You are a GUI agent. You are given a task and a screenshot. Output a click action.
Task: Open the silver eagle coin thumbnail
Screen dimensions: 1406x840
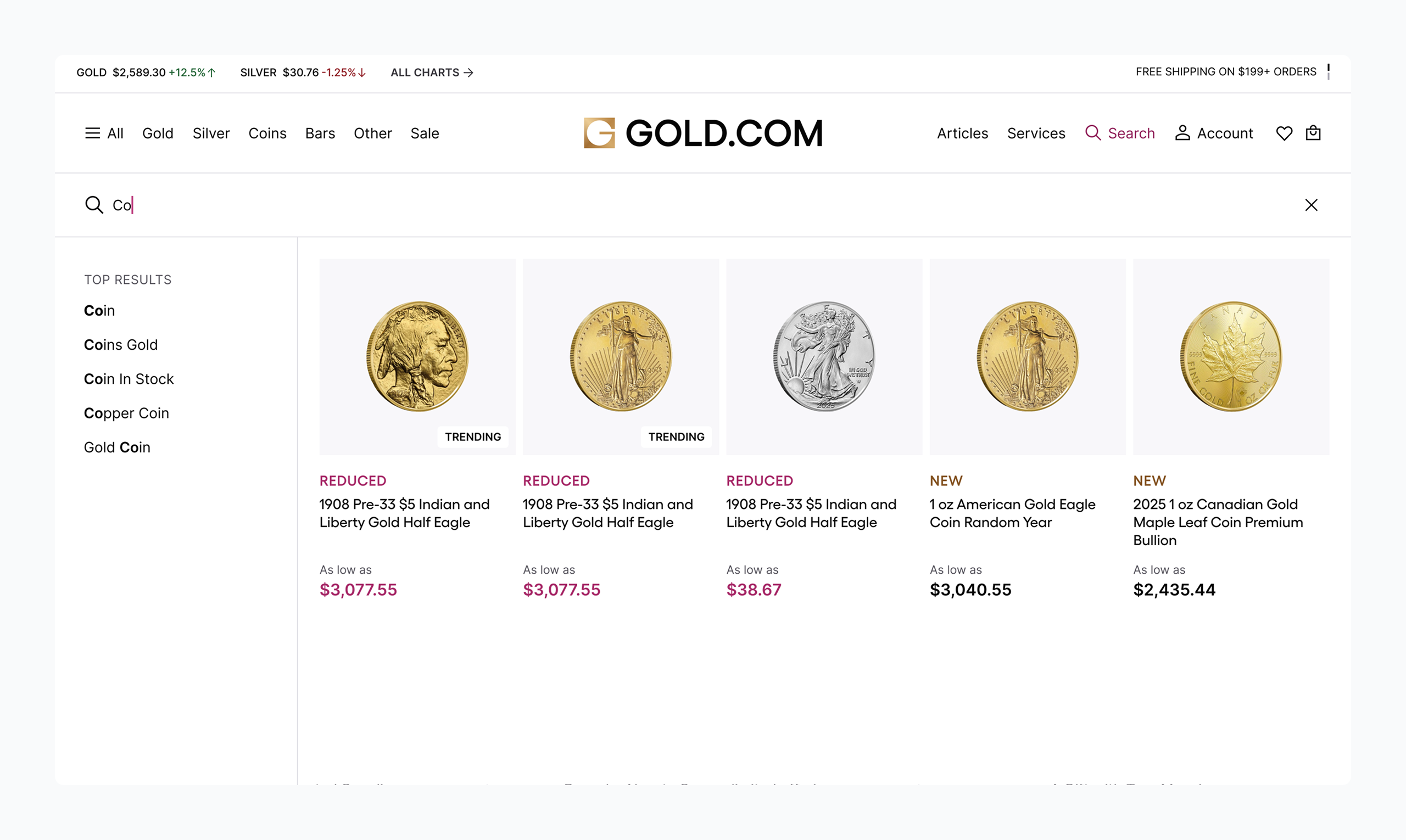click(824, 357)
